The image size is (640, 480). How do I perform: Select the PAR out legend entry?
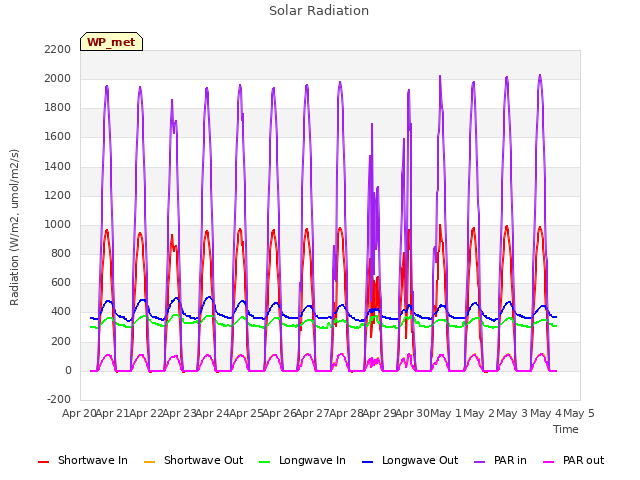point(573,460)
